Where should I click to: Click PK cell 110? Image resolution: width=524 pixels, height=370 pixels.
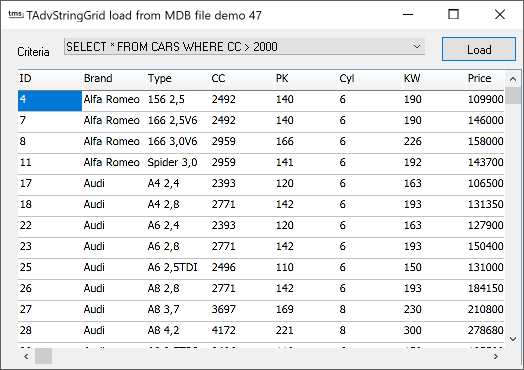(306, 269)
